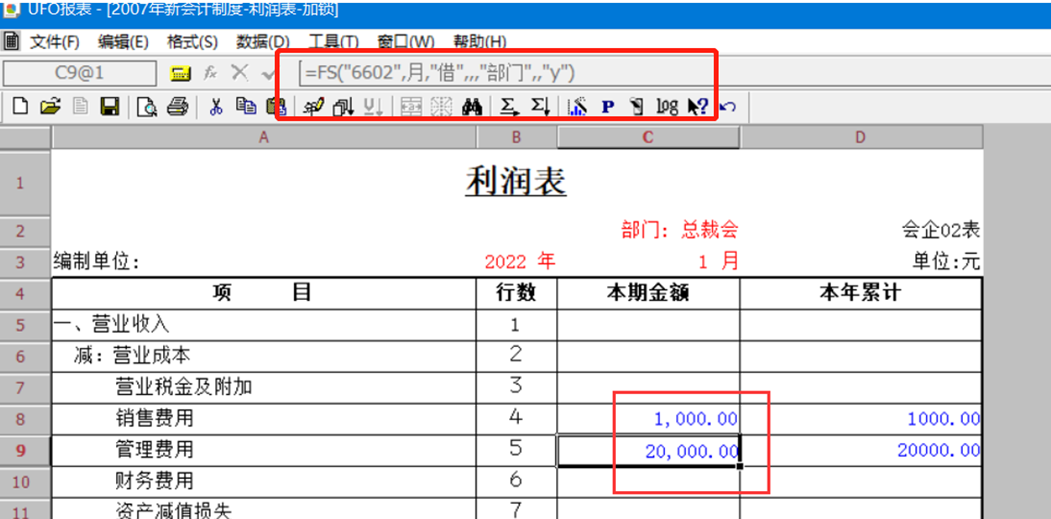
Task: Click the blue Undo arrow icon
Action: click(x=728, y=106)
